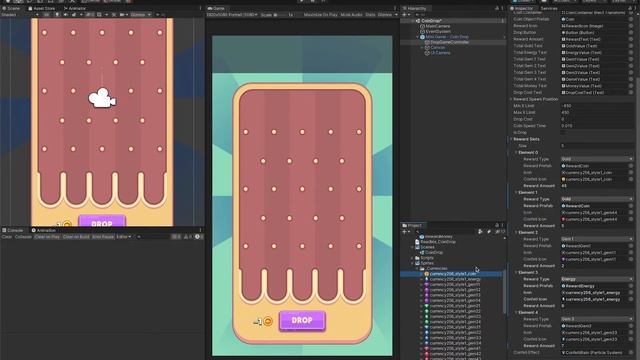The image size is (640, 360).
Task: Collapse Element 3 in Reward Slots
Action: coord(516,272)
